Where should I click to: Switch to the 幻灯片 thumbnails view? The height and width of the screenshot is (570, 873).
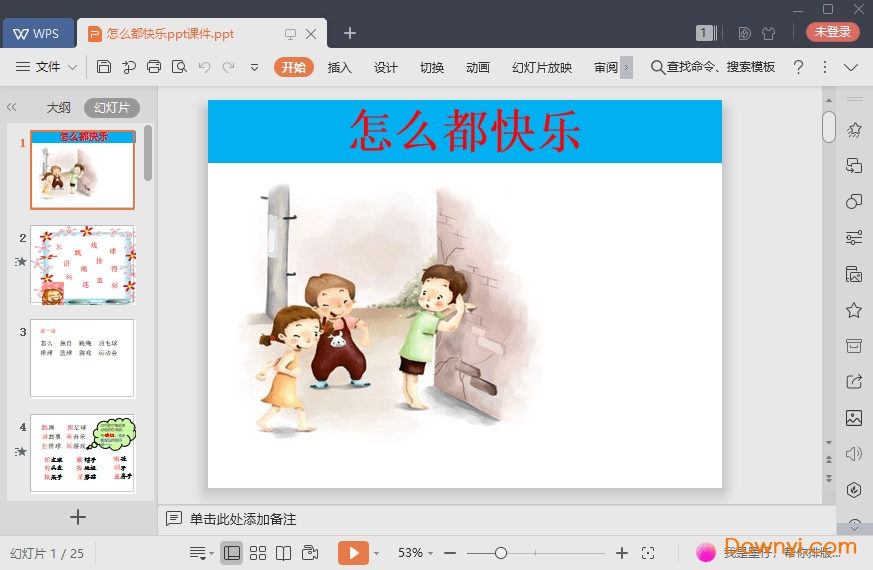(x=112, y=107)
